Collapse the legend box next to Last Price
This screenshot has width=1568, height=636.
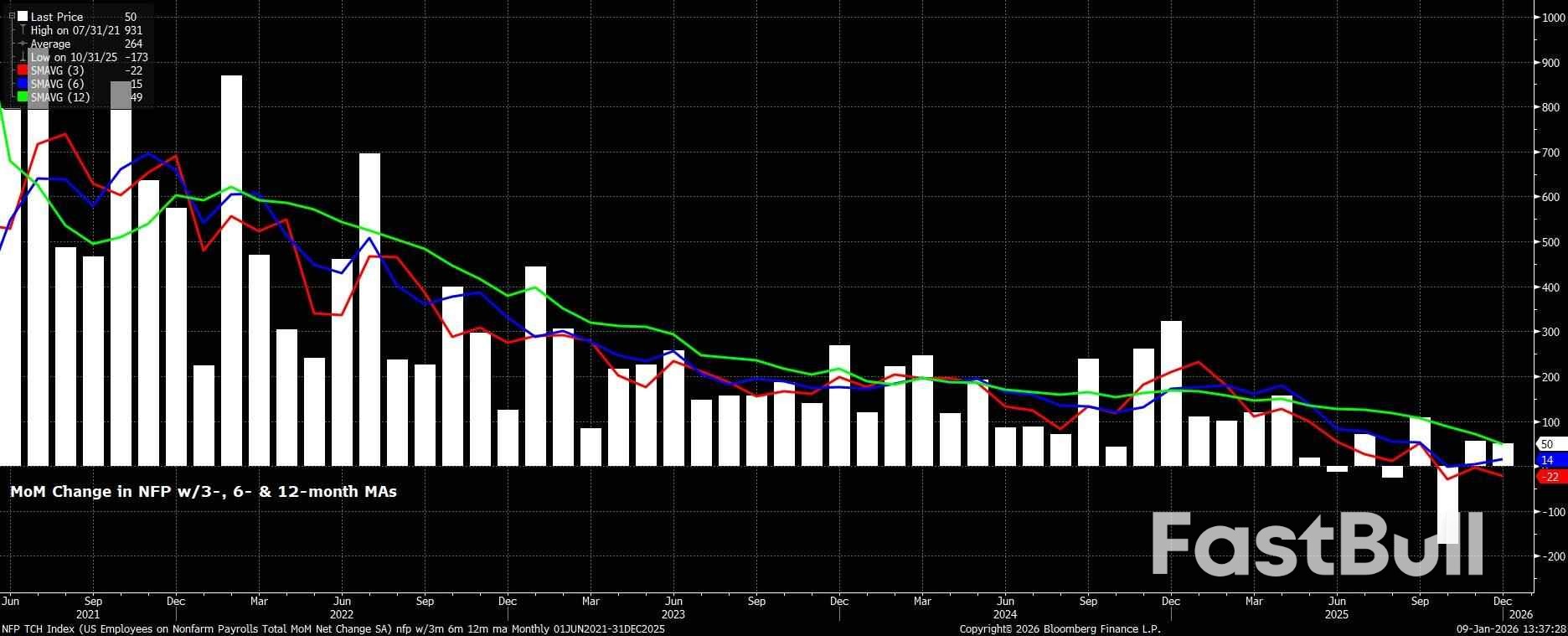click(12, 17)
